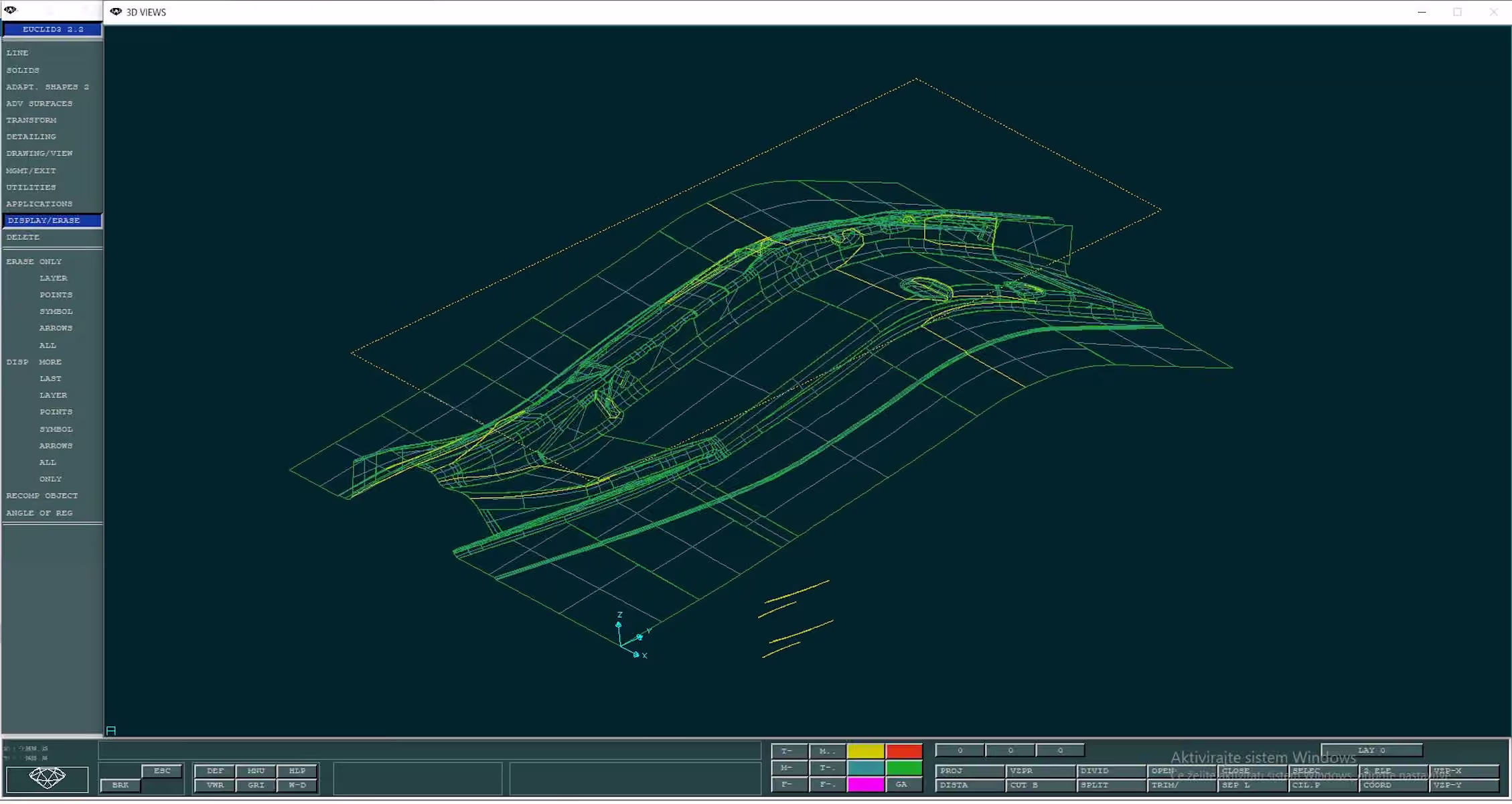Pick the yellow color swatch
This screenshot has width=1512, height=804.
click(866, 751)
